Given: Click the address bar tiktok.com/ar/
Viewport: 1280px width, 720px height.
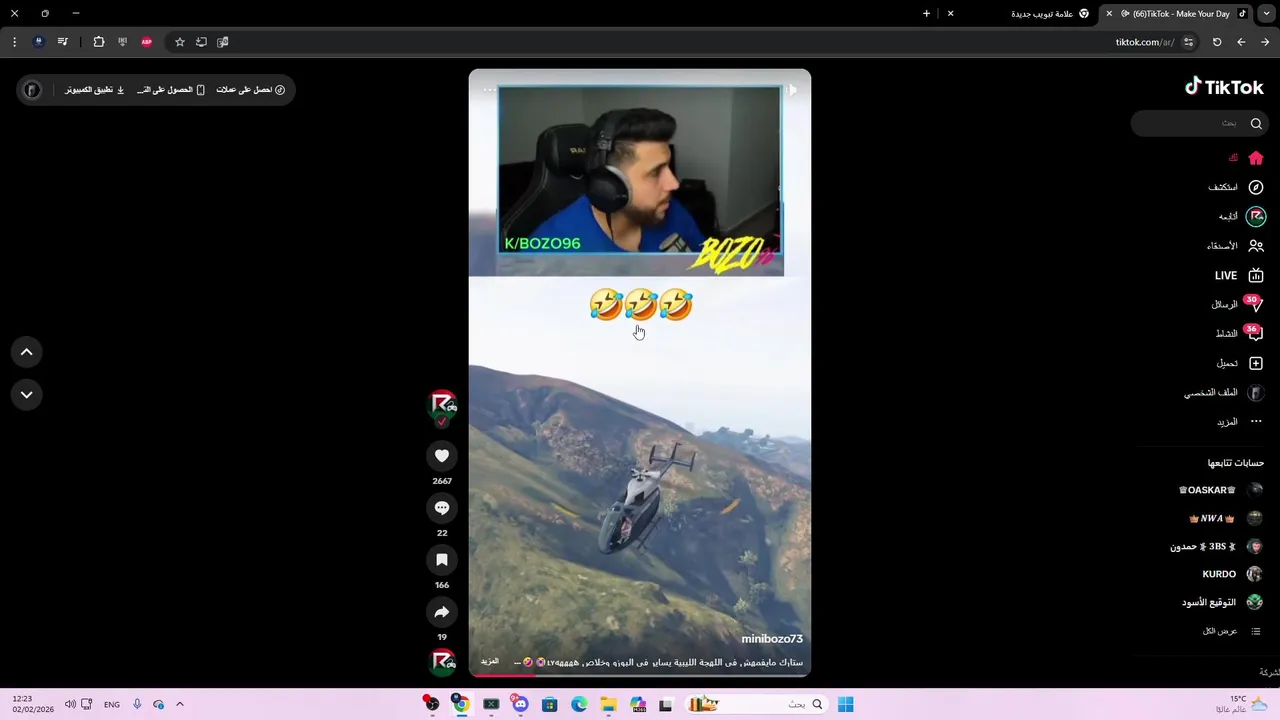Looking at the screenshot, I should [x=1144, y=42].
